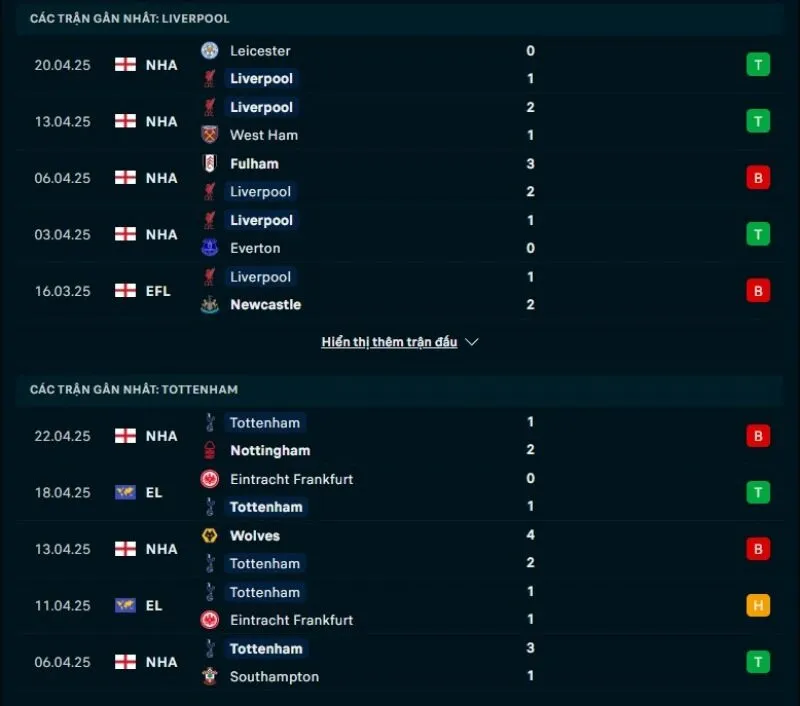Select the West Ham club crest

point(210,135)
